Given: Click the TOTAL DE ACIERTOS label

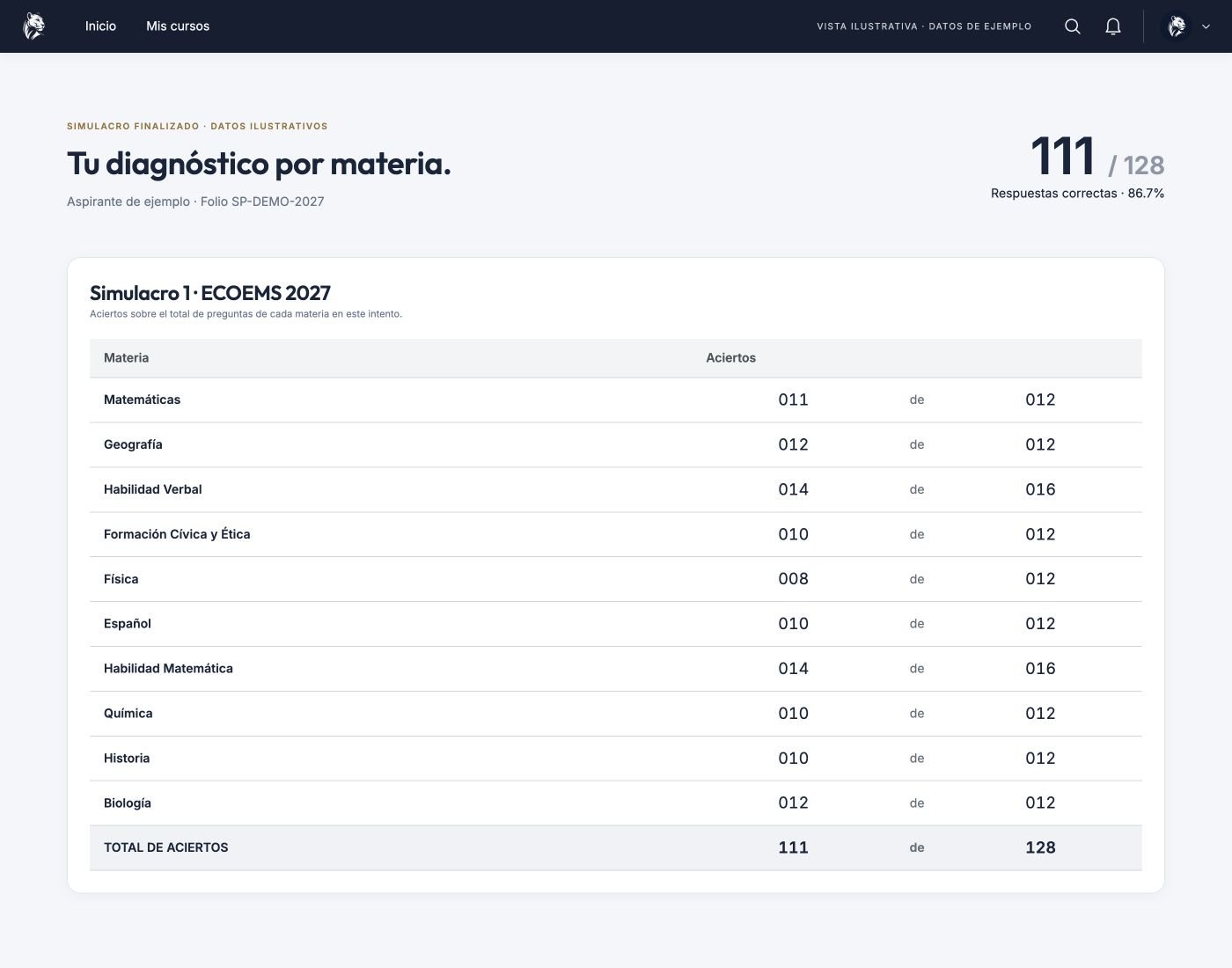Looking at the screenshot, I should (165, 847).
